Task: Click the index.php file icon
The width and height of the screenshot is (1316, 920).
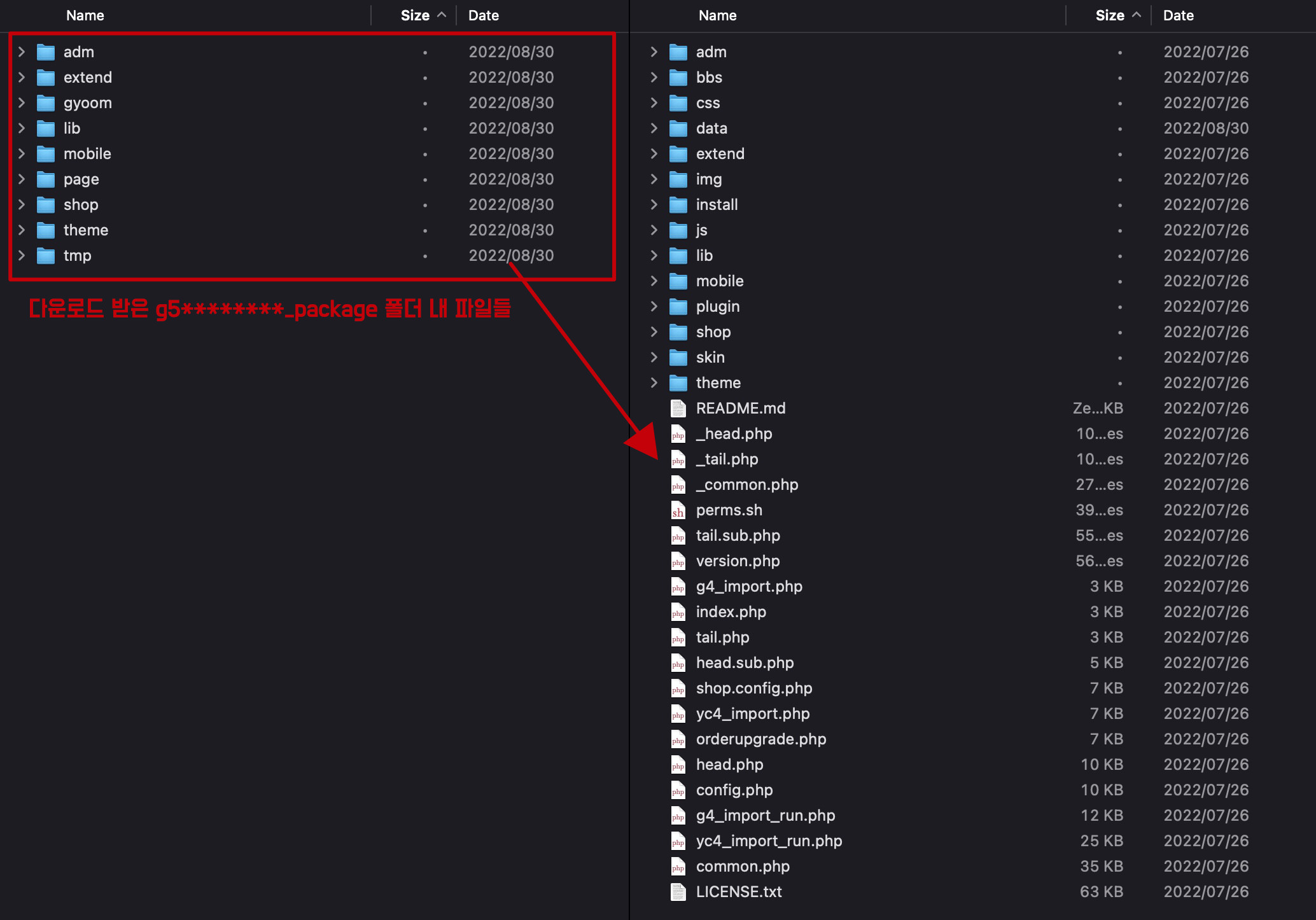Action: 678,612
